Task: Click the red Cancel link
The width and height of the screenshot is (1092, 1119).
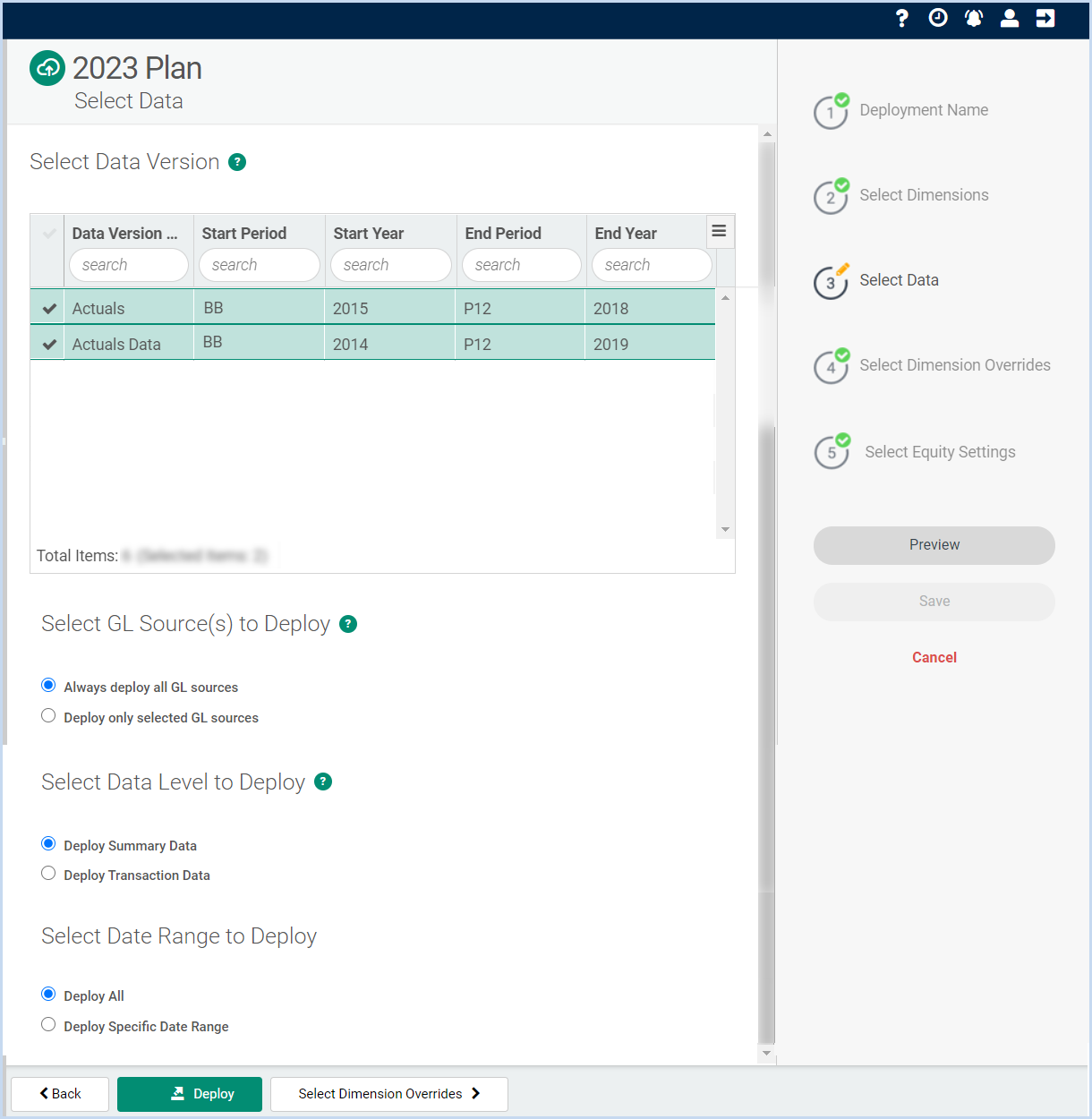Action: coord(934,657)
